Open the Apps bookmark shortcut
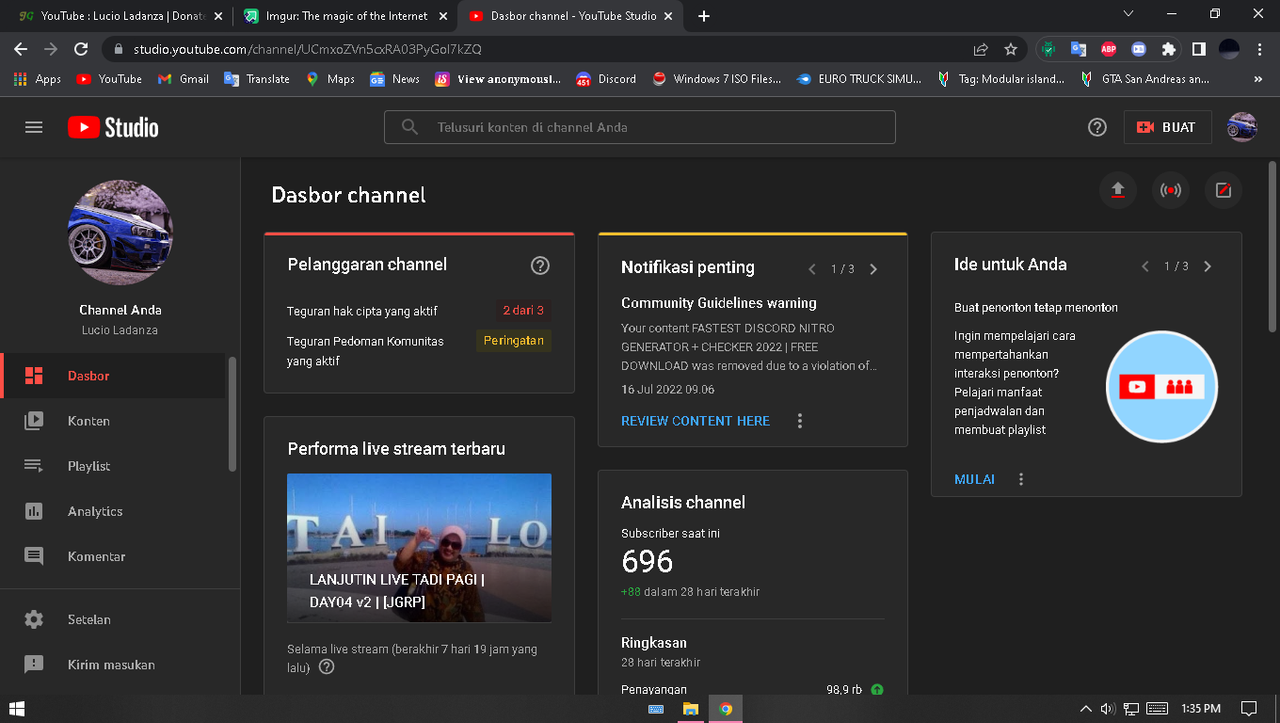 37,79
